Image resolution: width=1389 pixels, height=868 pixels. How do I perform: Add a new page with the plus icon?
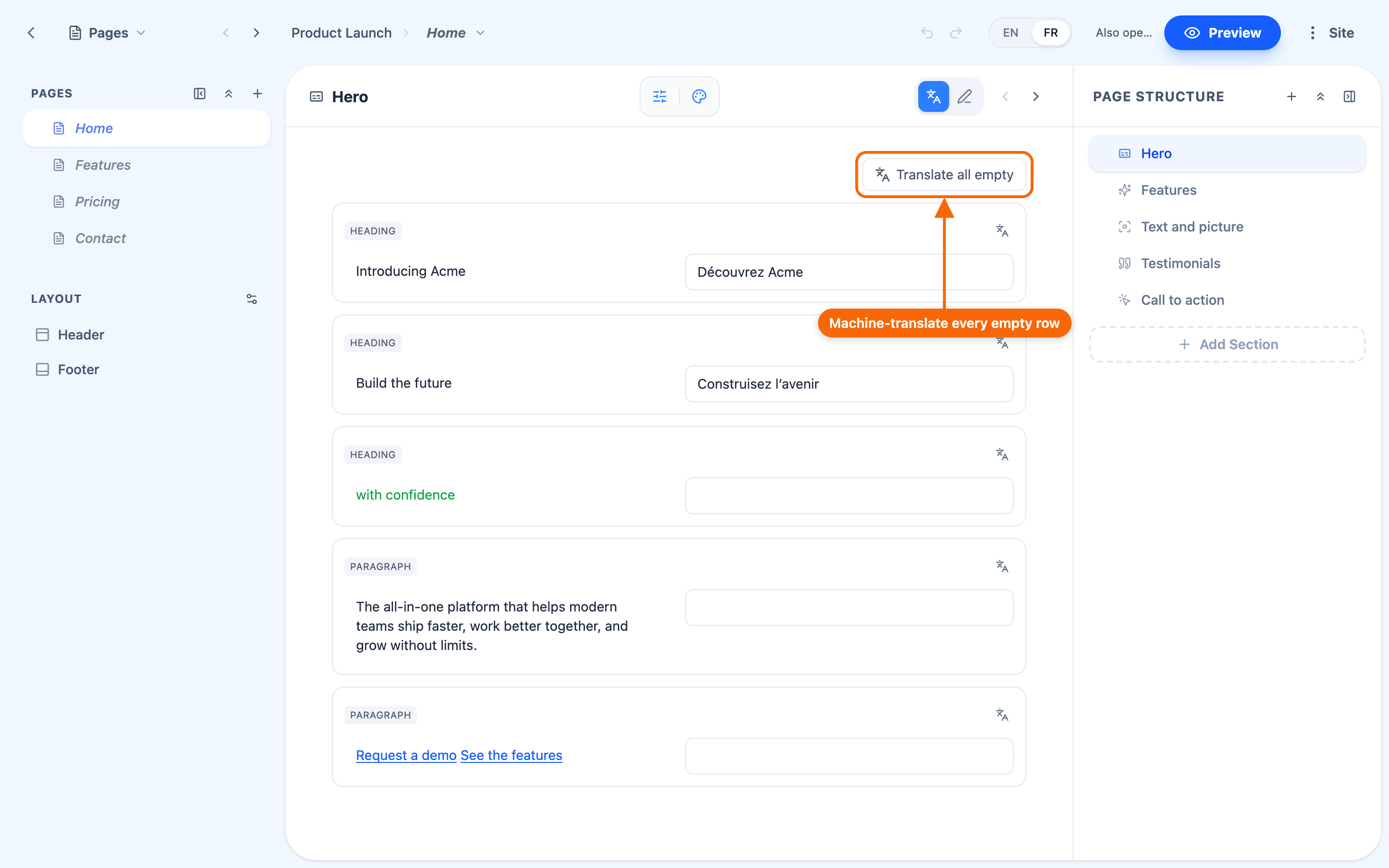[x=258, y=94]
